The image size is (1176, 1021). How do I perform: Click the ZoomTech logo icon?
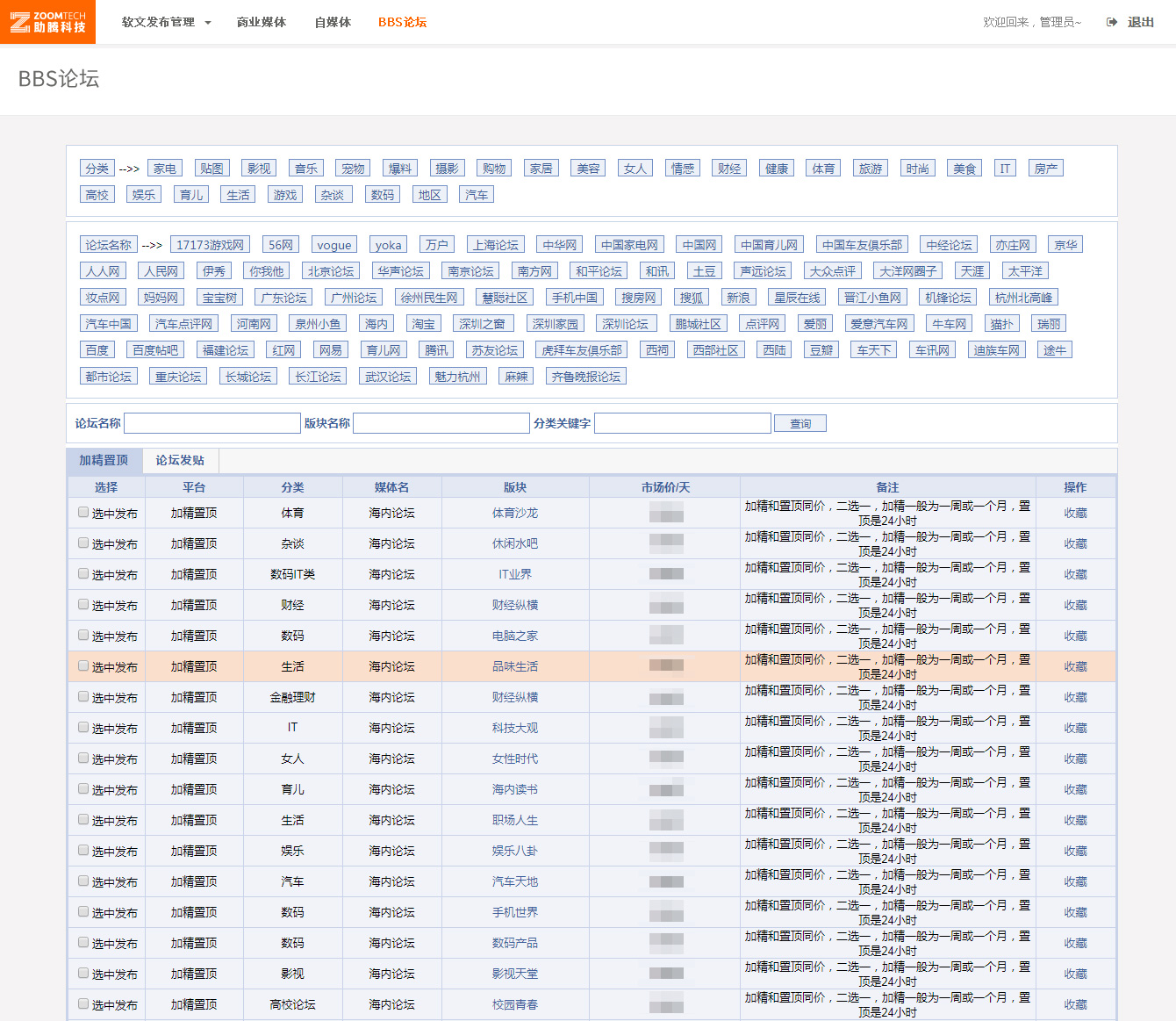pos(20,22)
